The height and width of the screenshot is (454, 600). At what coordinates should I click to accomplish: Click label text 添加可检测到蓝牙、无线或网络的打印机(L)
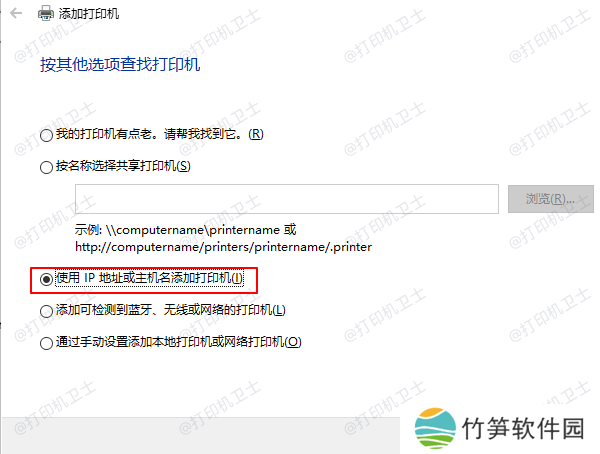[x=171, y=310]
